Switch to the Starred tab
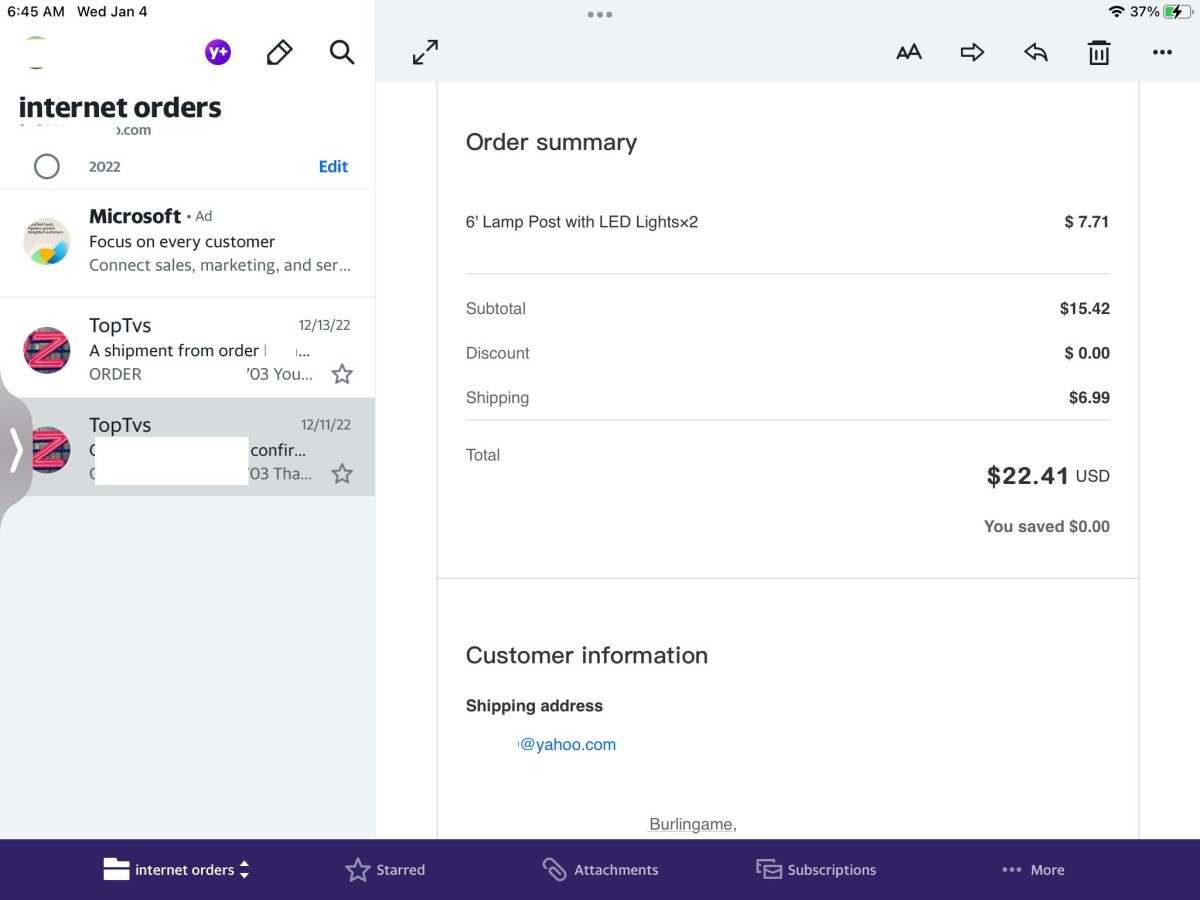Viewport: 1200px width, 900px height. [385, 870]
